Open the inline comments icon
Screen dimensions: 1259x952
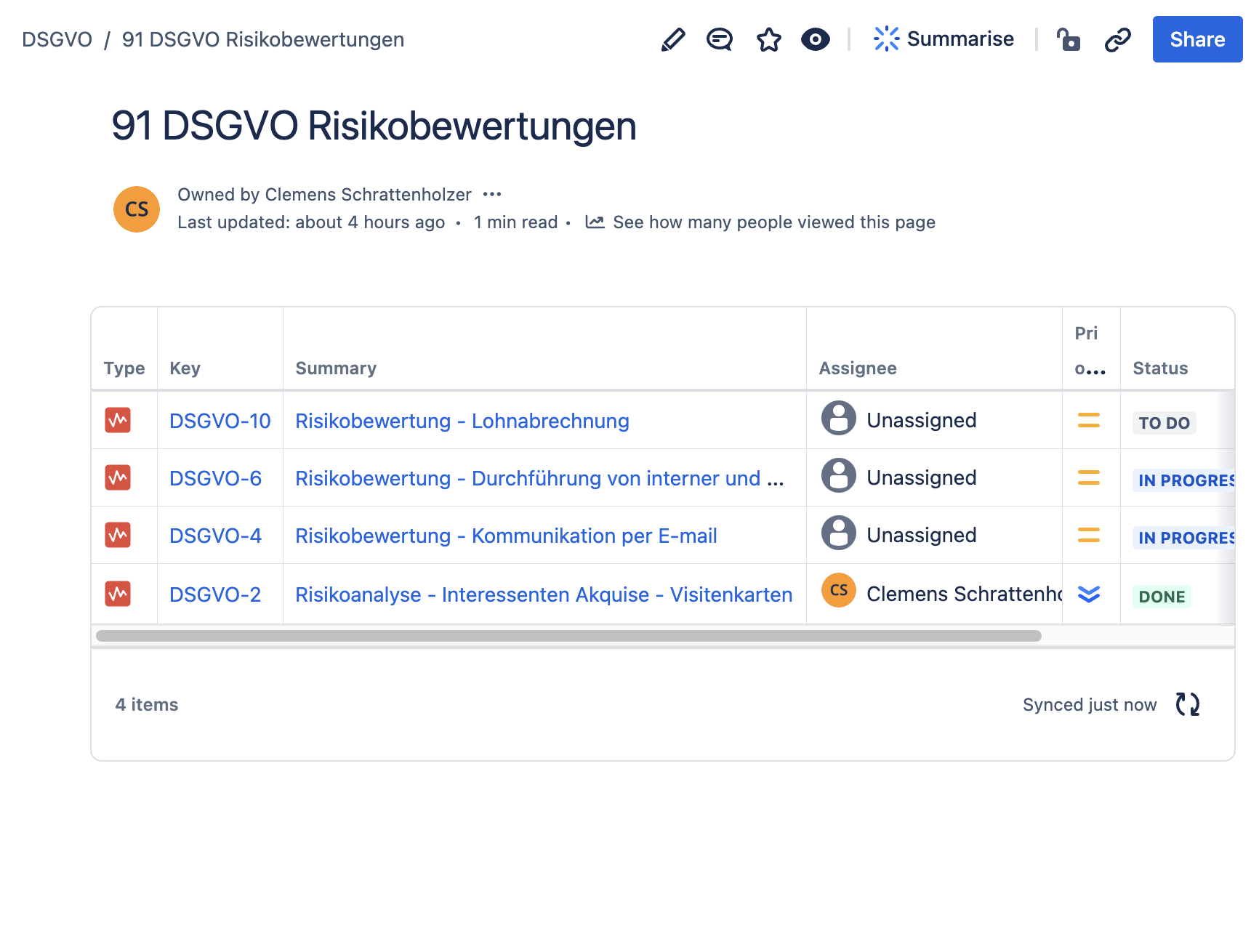pos(719,39)
